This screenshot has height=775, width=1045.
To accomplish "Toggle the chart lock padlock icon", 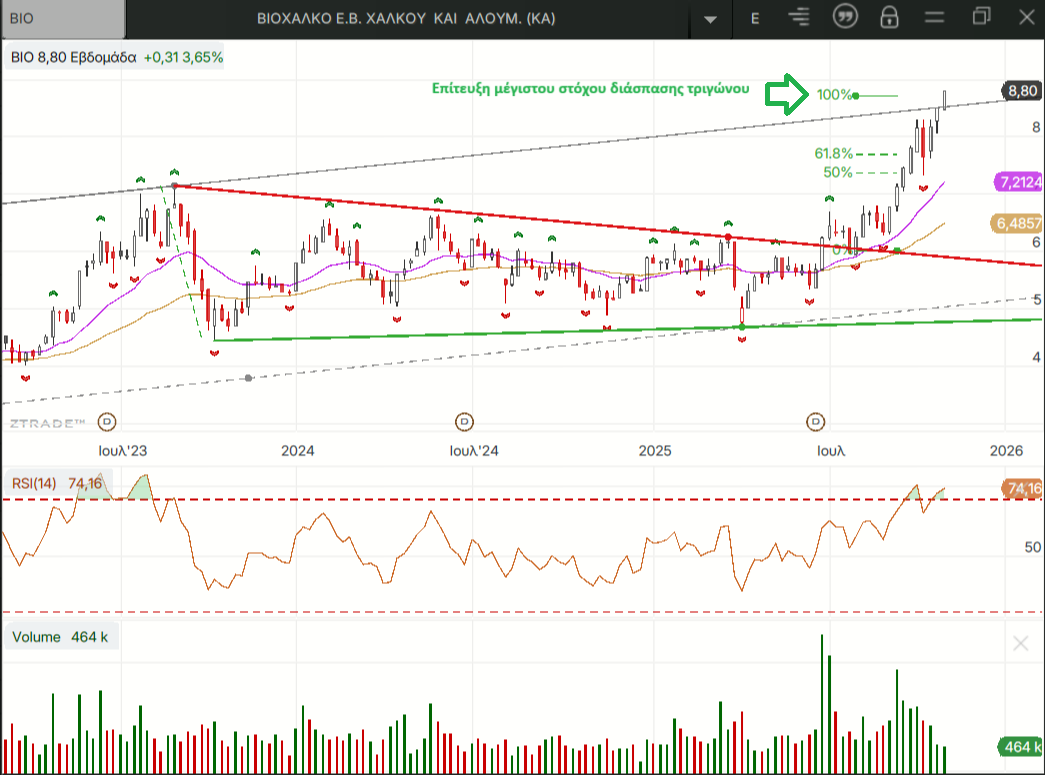I will coord(889,18).
